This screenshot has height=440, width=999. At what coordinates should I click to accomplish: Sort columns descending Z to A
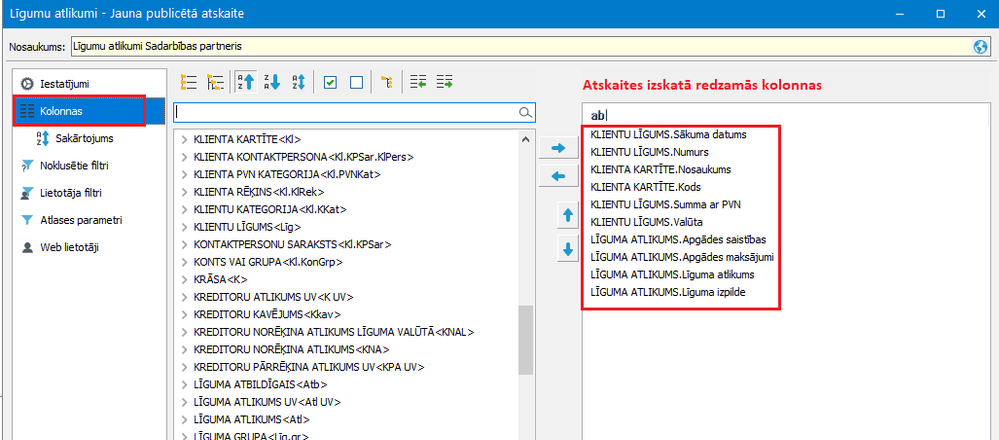(272, 82)
